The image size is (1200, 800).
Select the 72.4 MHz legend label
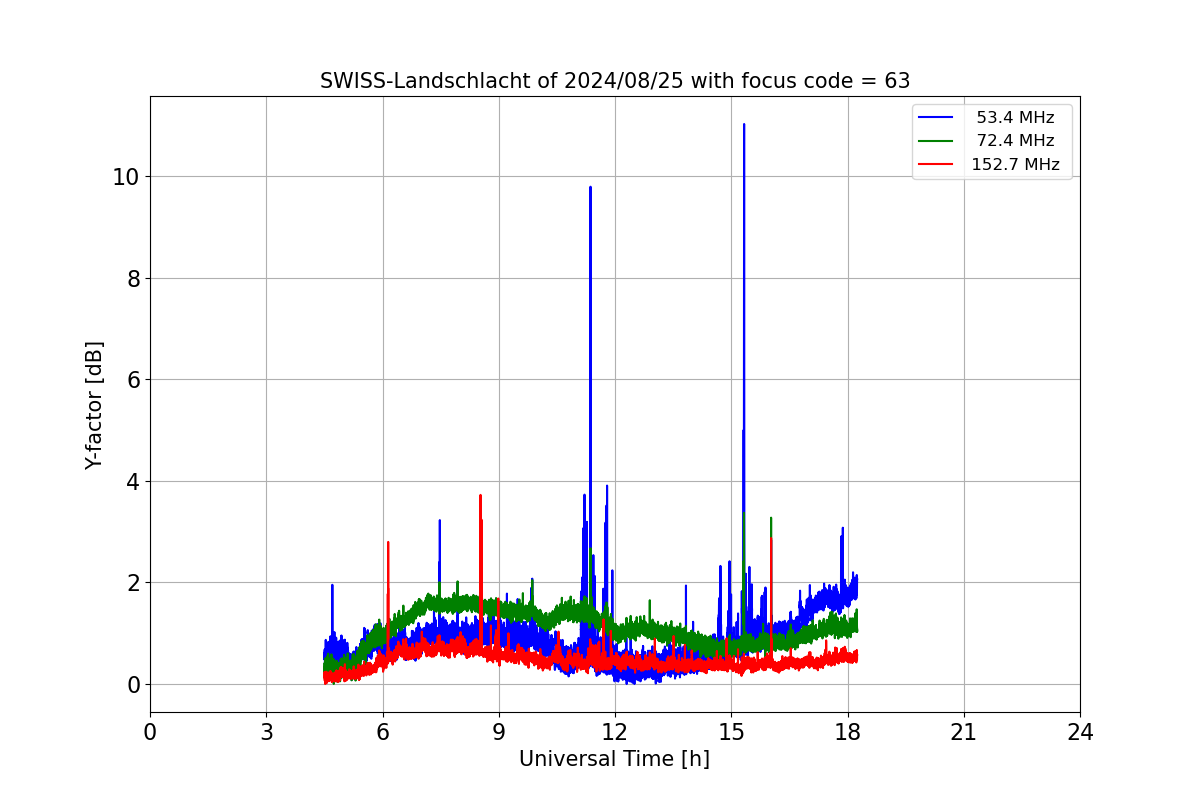1015,141
